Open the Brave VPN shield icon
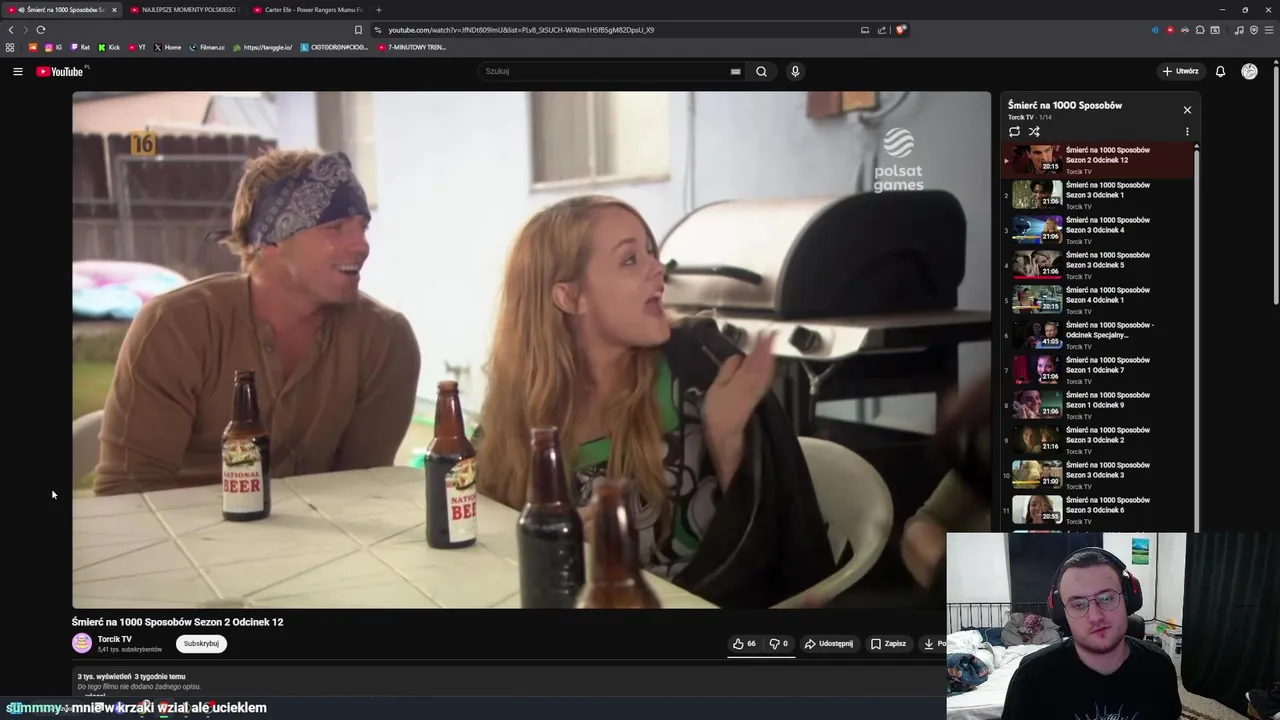1280x720 pixels. tap(1254, 30)
